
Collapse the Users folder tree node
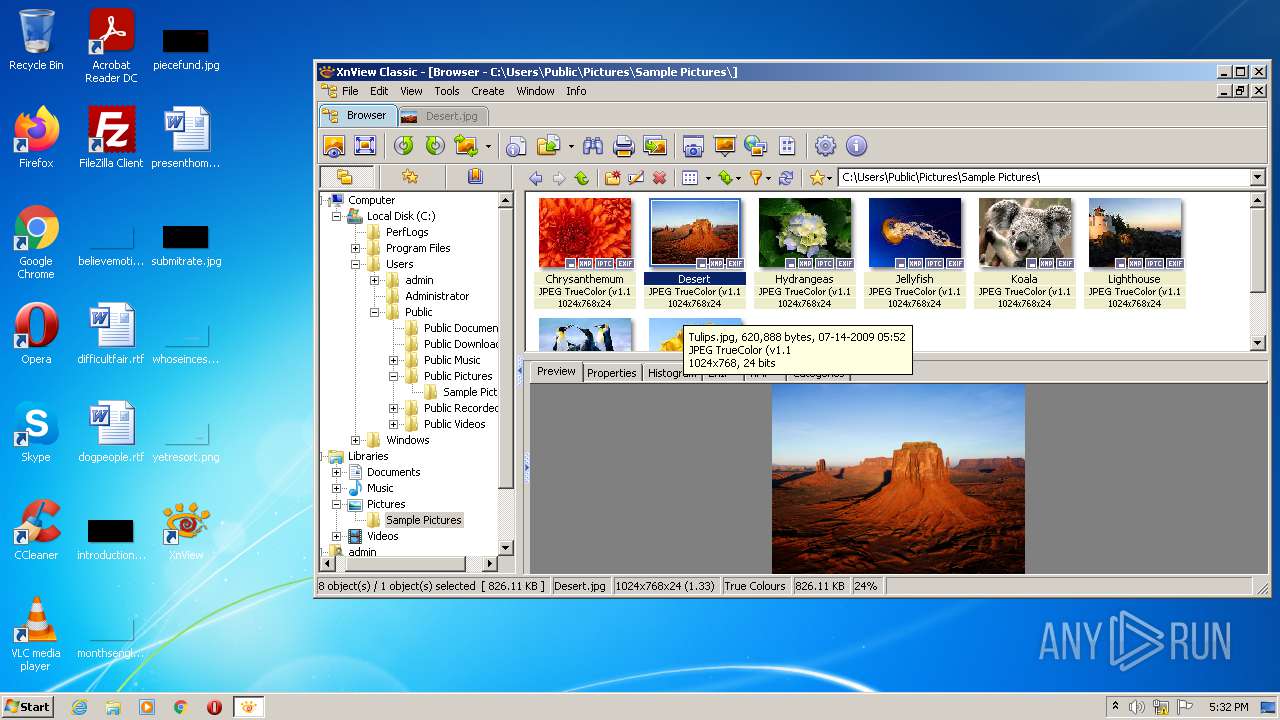tap(356, 264)
